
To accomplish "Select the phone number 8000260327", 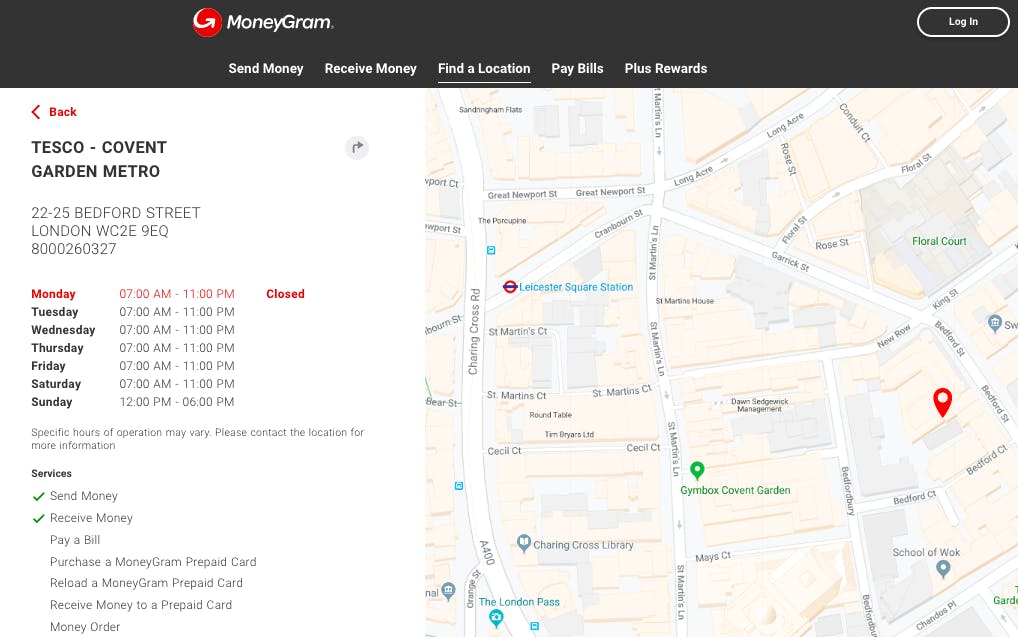I will point(73,249).
